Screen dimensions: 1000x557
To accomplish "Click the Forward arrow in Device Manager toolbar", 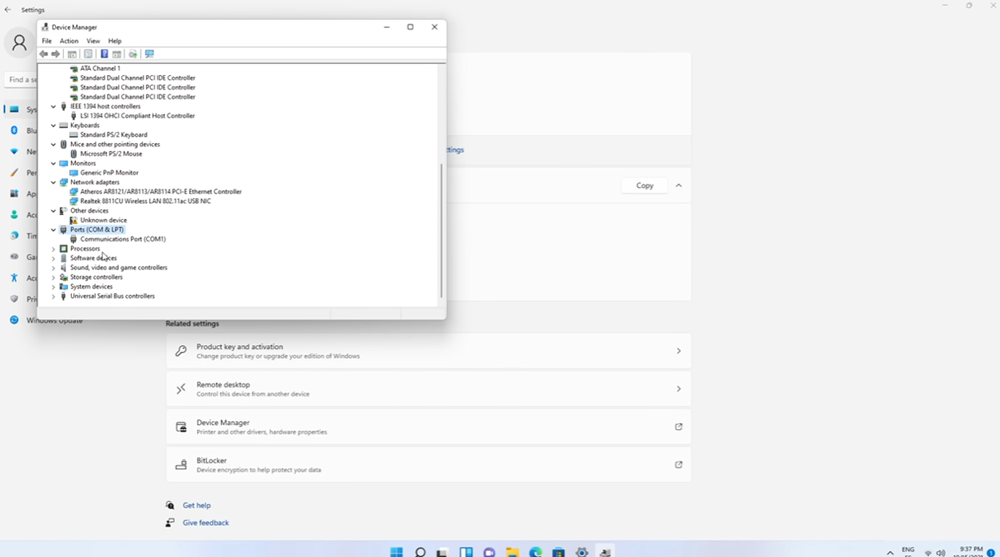I will [55, 54].
